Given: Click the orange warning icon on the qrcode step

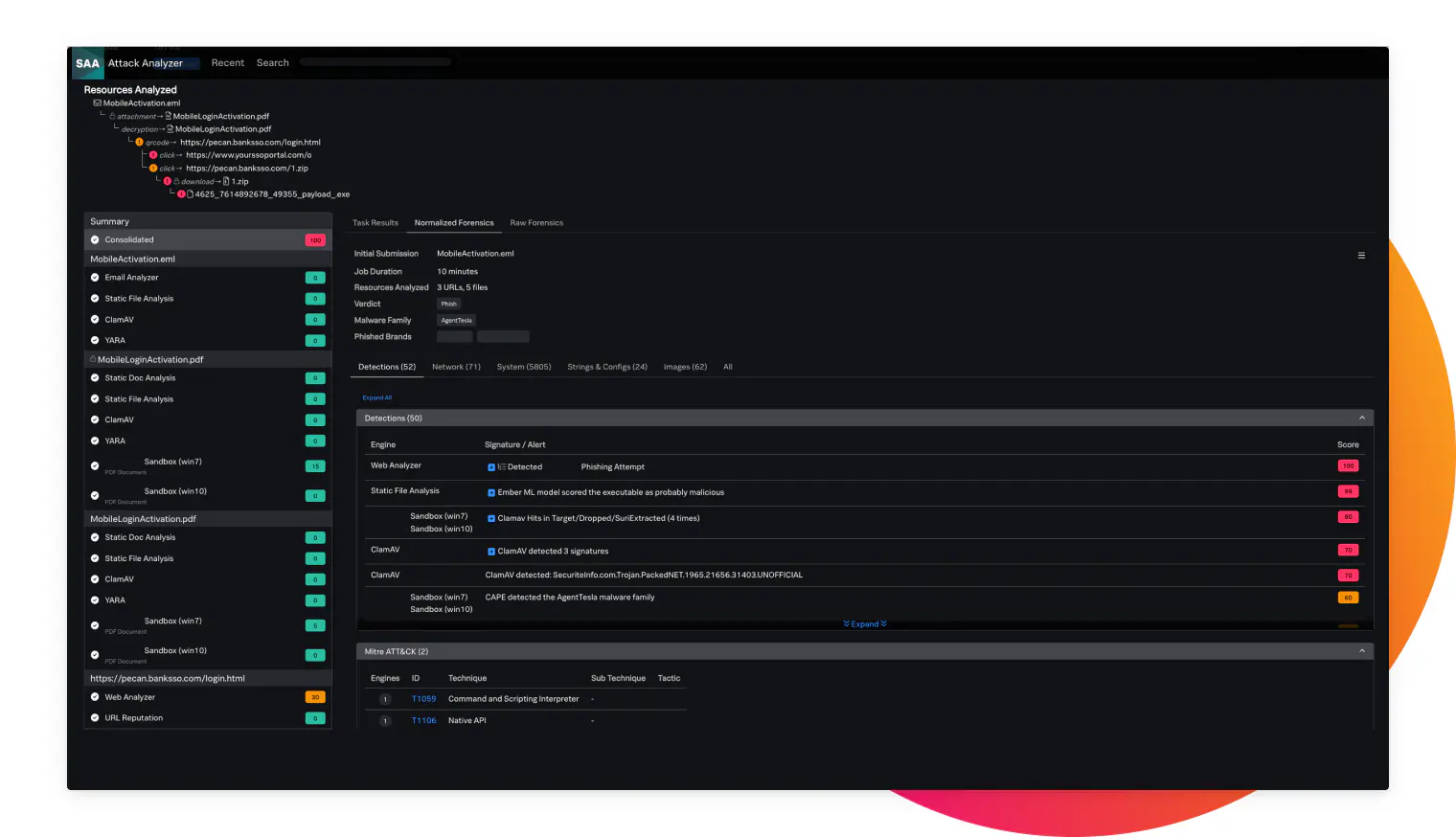Looking at the screenshot, I should pyautogui.click(x=140, y=142).
